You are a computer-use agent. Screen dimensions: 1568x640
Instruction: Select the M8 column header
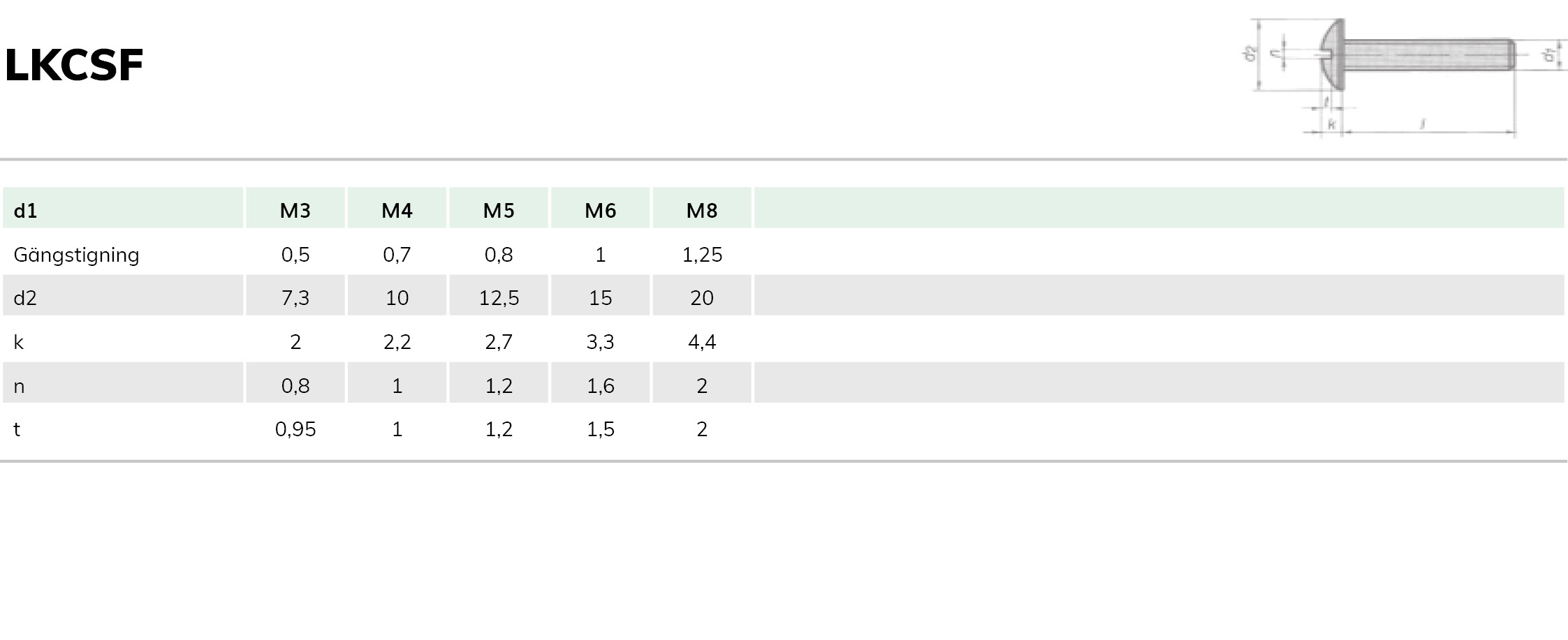(x=702, y=210)
